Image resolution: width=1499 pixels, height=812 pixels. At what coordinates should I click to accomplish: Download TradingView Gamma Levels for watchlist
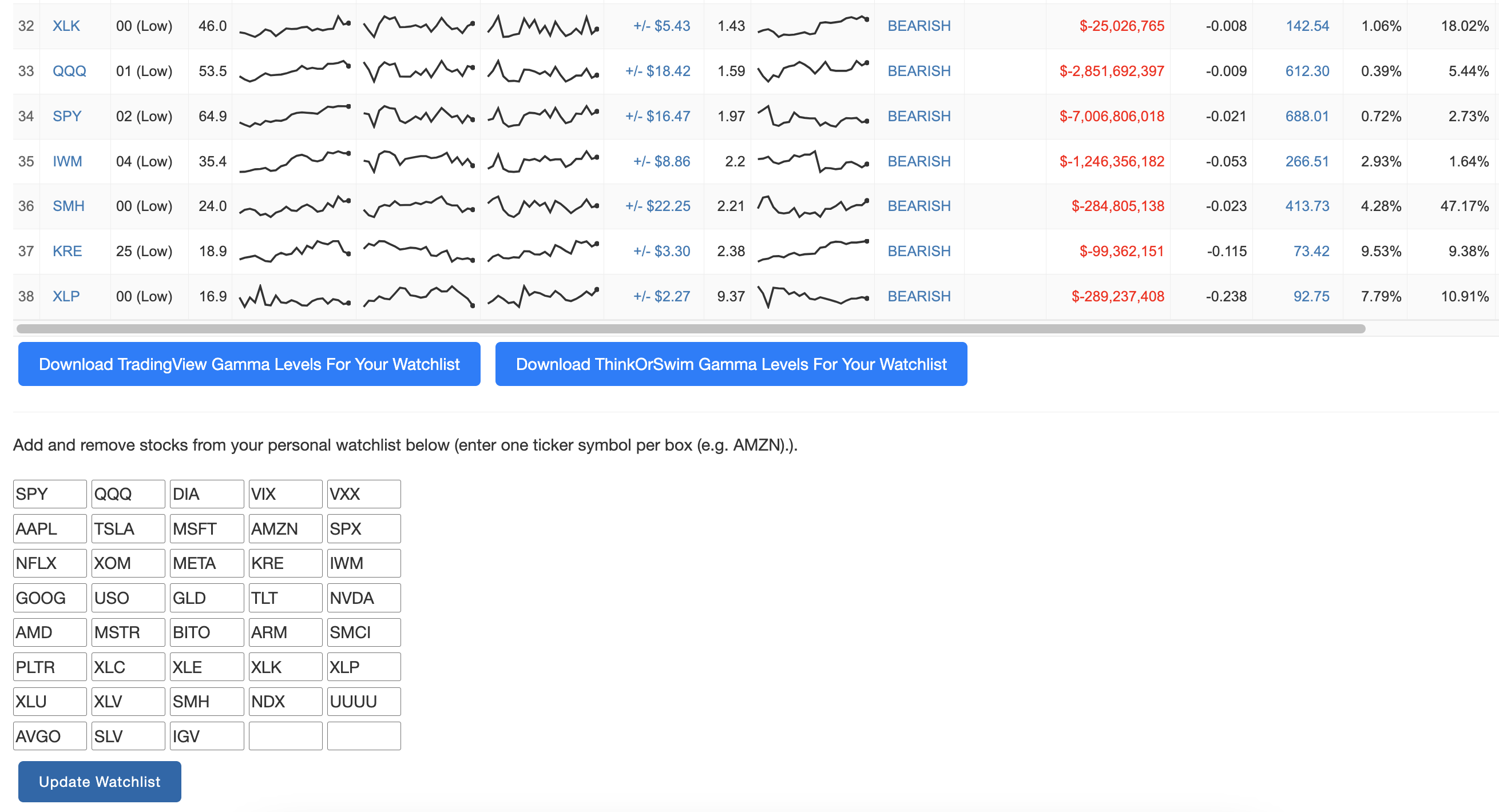point(249,364)
